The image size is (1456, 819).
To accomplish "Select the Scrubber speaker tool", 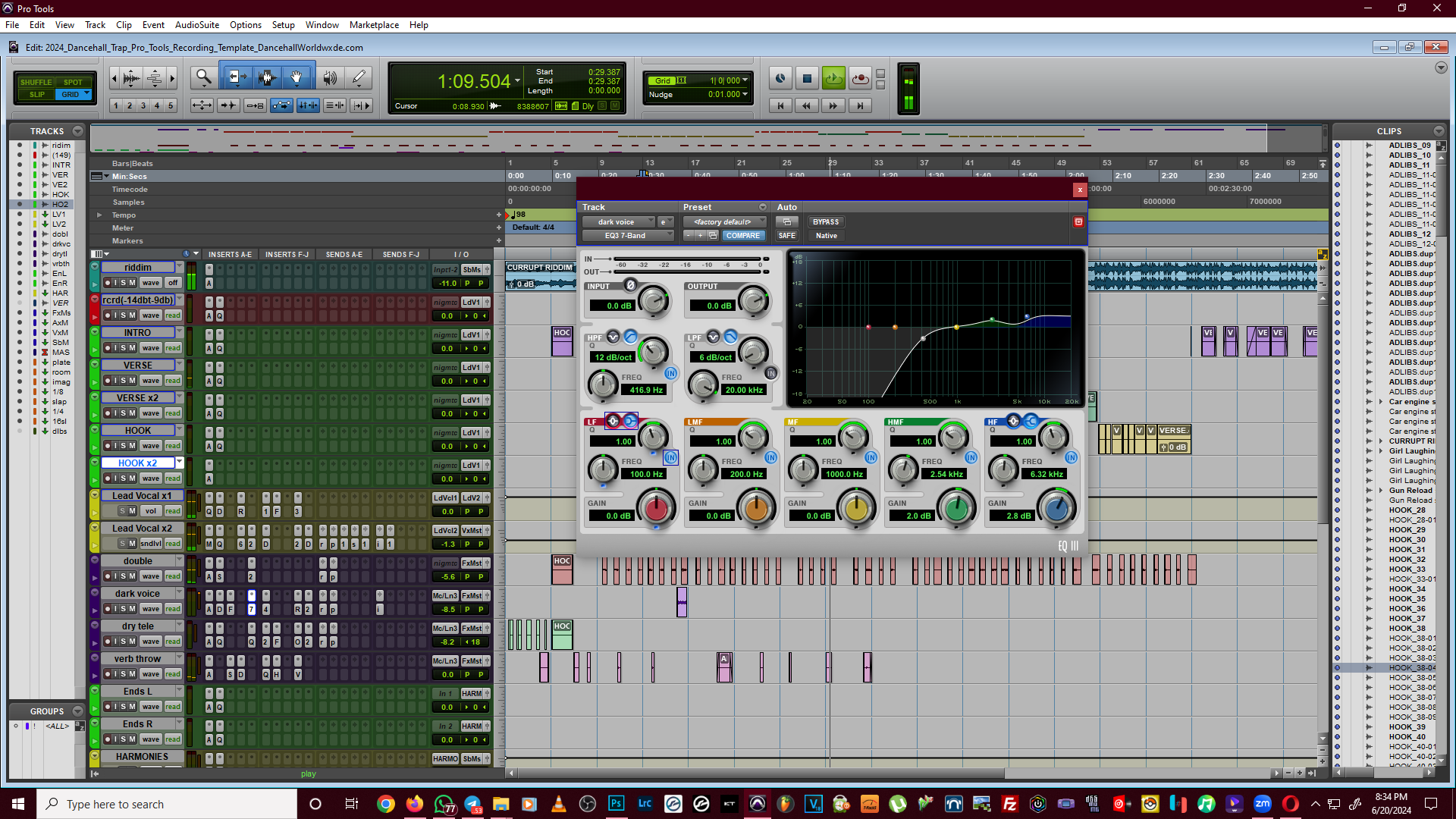I will pos(330,77).
